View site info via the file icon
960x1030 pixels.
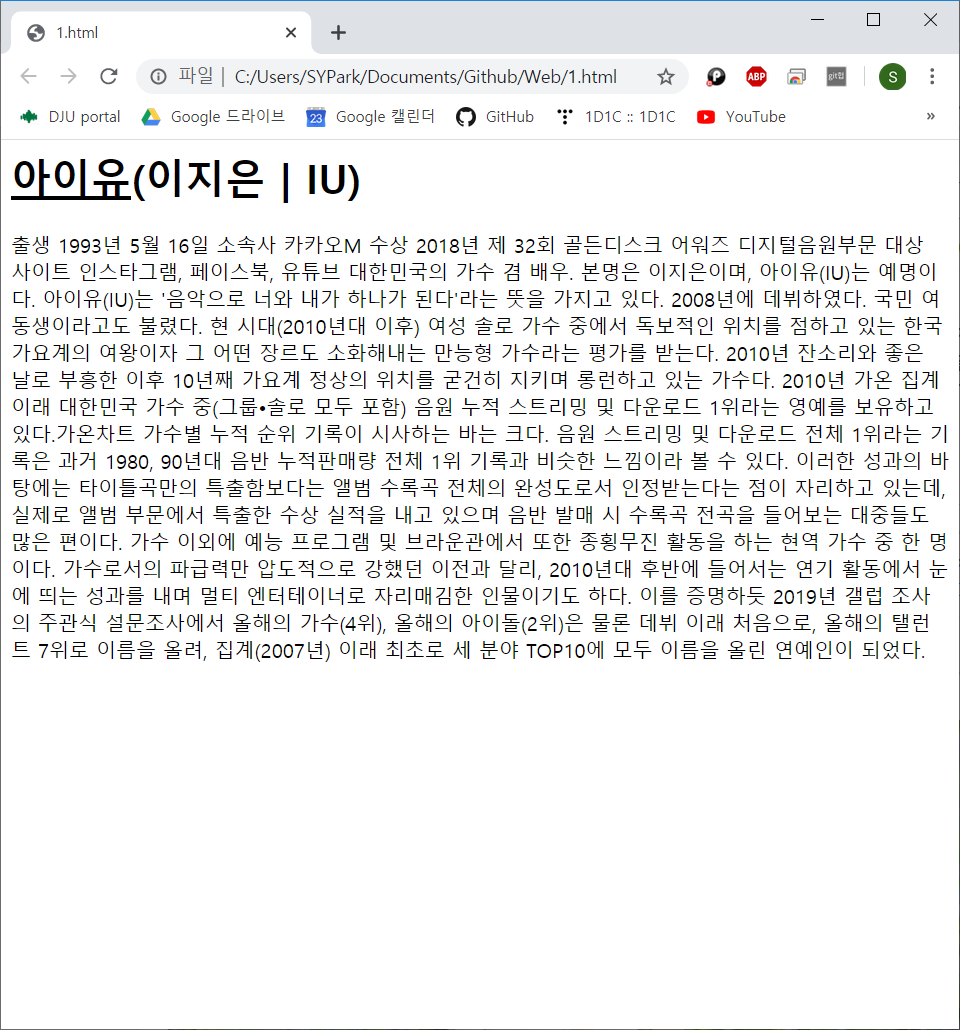tap(158, 77)
